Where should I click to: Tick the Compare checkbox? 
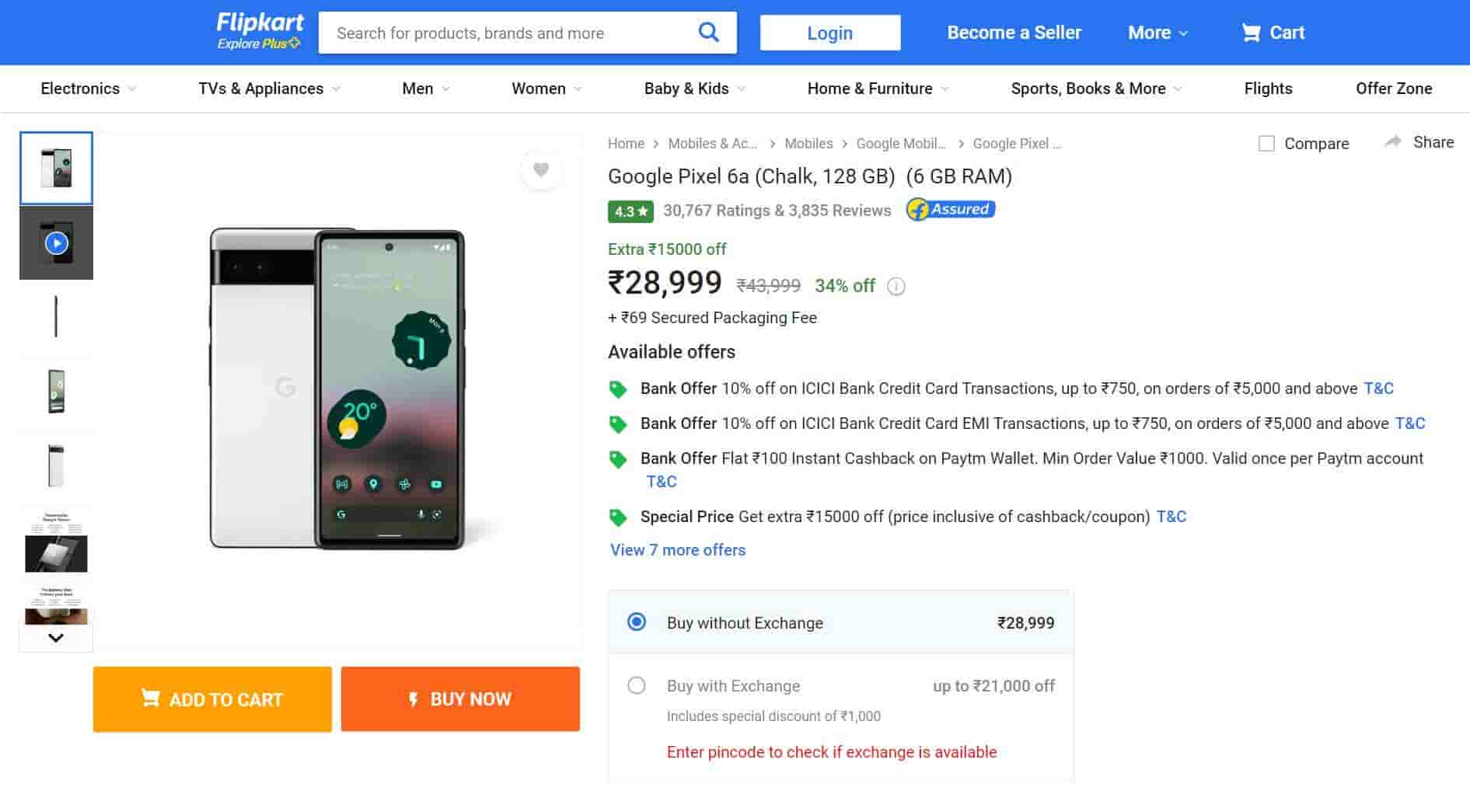click(x=1266, y=143)
